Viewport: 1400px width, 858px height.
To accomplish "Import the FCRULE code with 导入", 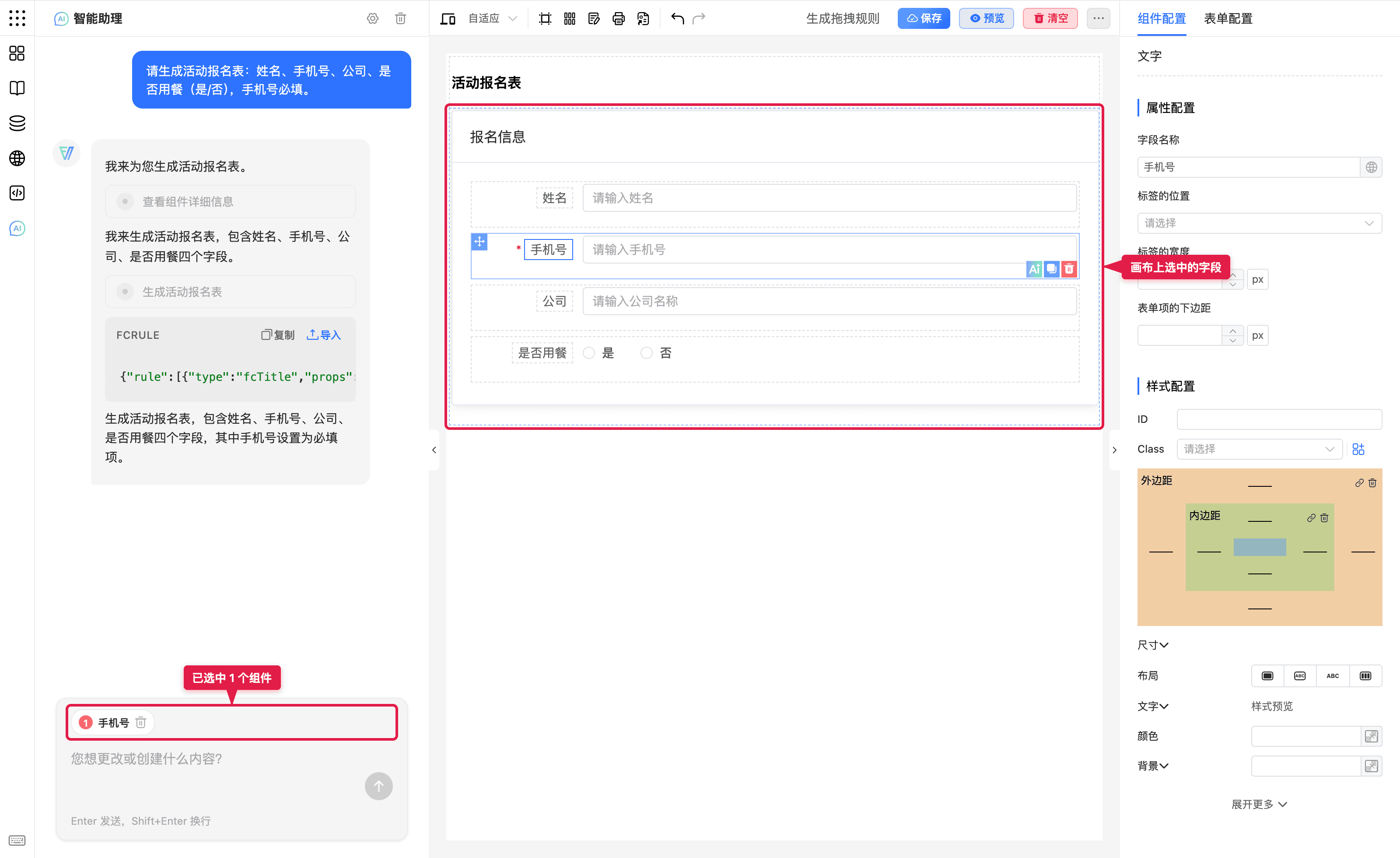I will click(324, 335).
